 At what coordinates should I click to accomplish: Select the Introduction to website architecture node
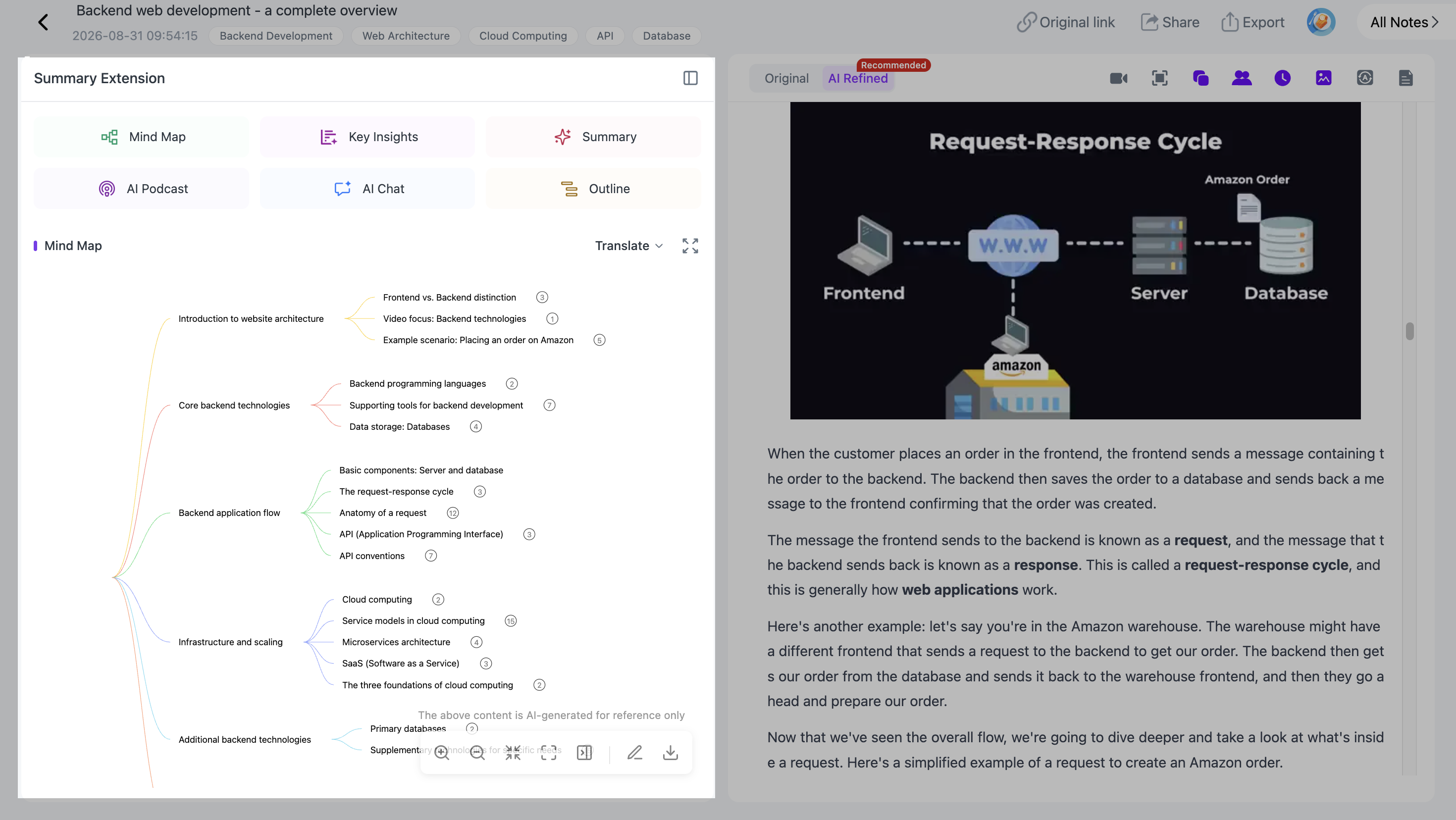pyautogui.click(x=251, y=319)
